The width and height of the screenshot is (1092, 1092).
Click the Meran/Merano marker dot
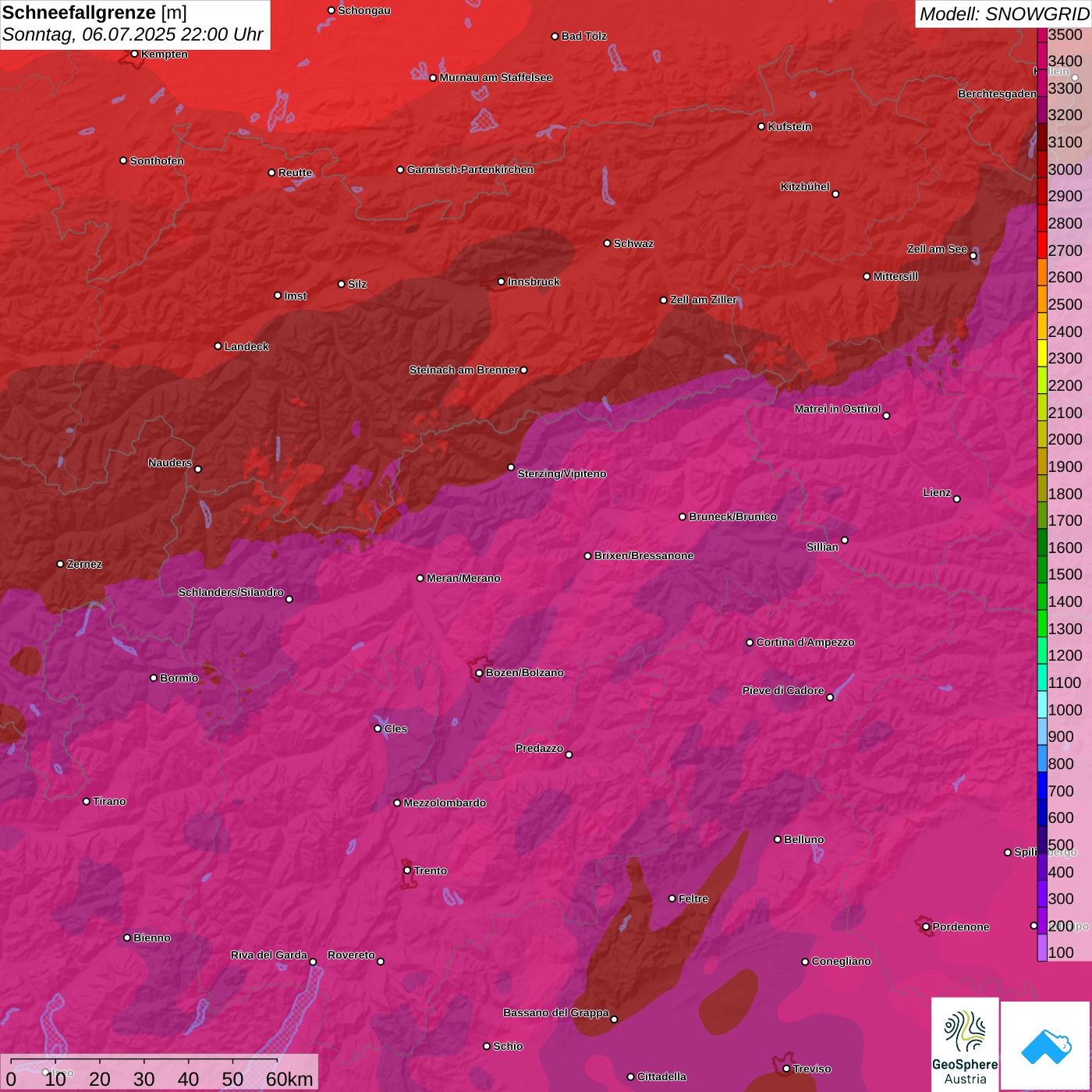[x=420, y=578]
